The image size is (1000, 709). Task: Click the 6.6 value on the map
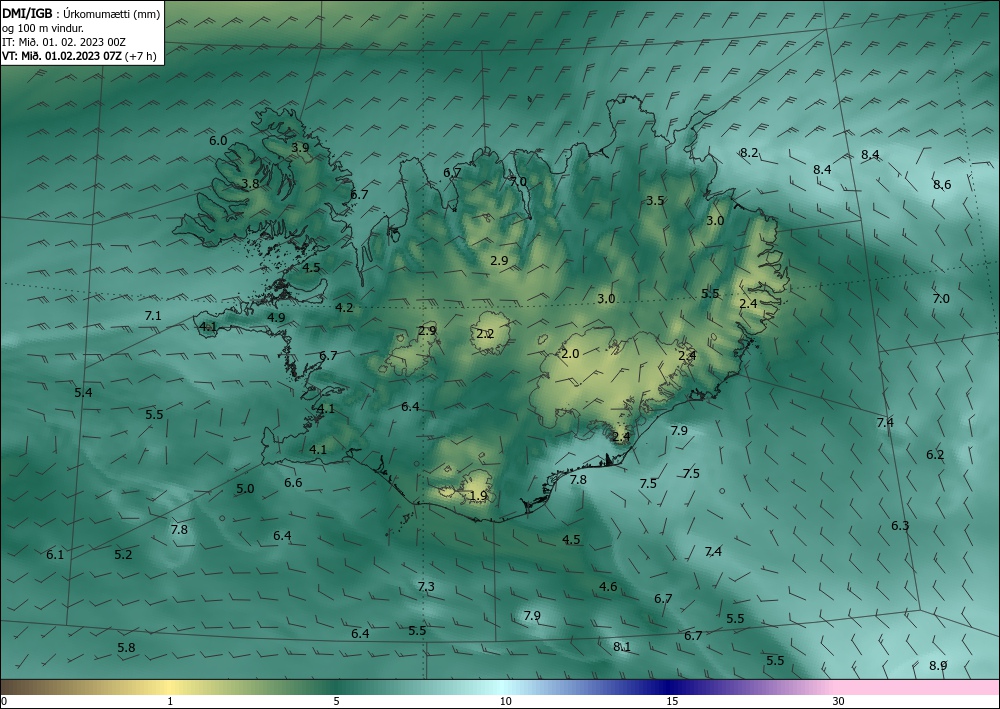pyautogui.click(x=293, y=483)
